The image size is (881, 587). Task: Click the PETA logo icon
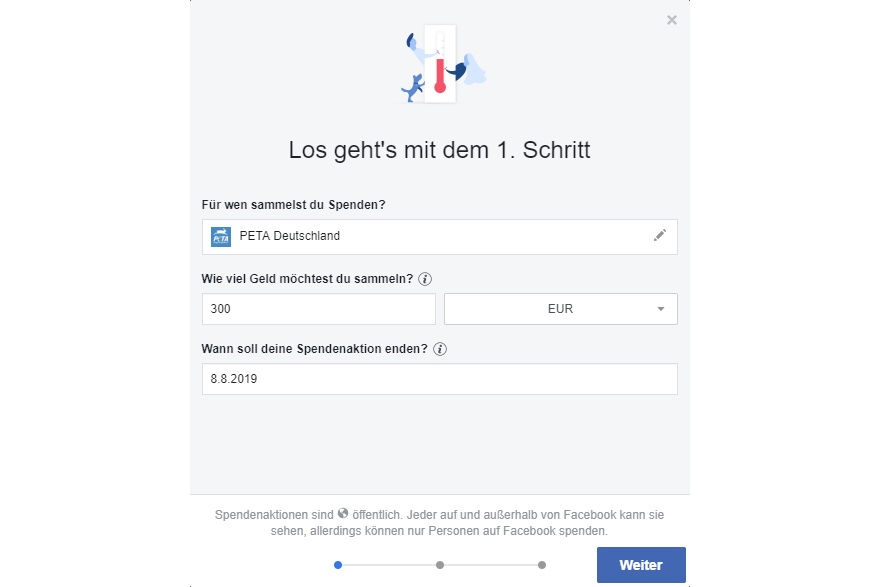[221, 237]
